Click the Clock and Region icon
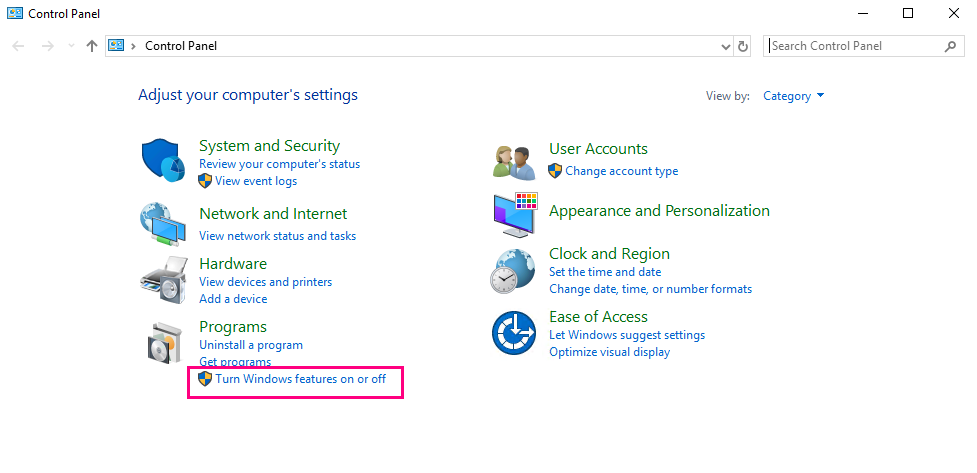Screen dimensions: 977x473 (x=513, y=270)
